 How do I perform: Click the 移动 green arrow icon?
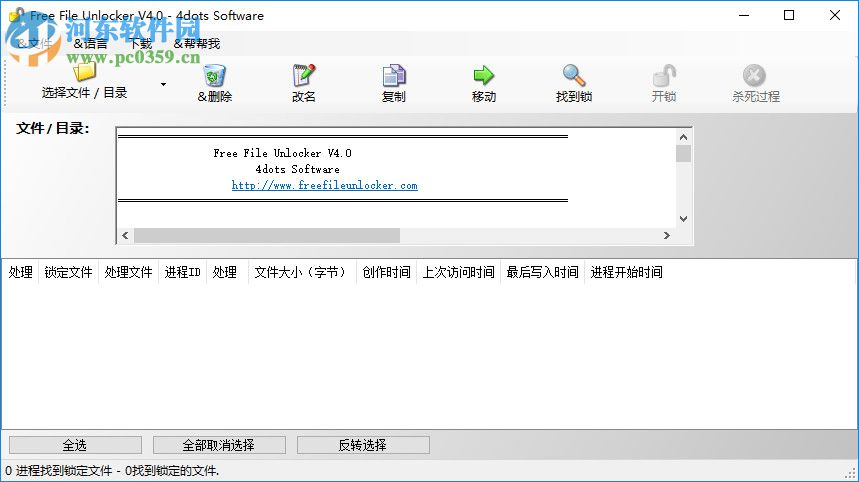[x=483, y=75]
